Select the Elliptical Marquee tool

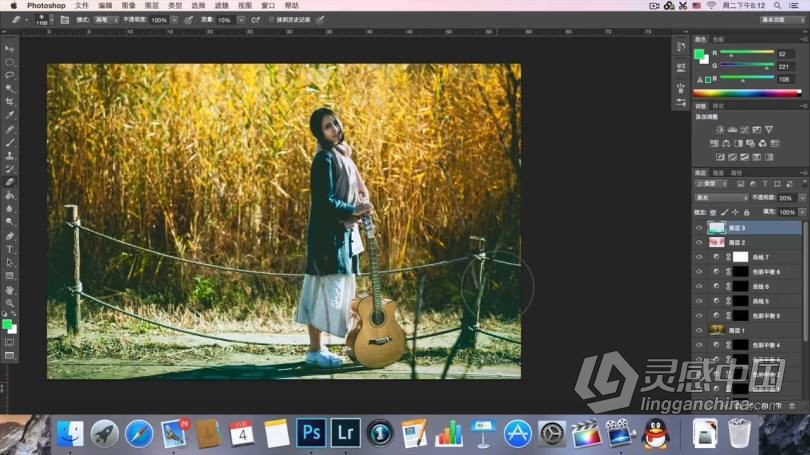click(x=10, y=62)
